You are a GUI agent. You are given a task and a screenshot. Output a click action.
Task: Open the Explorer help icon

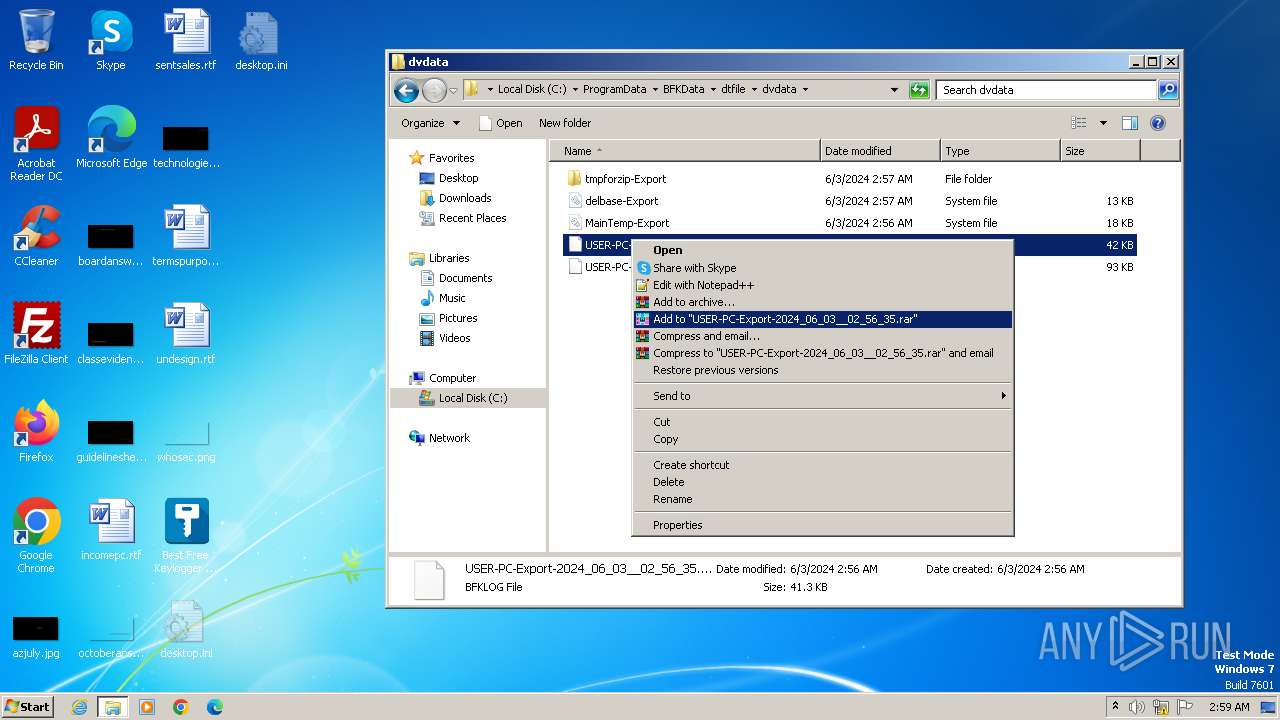1158,123
